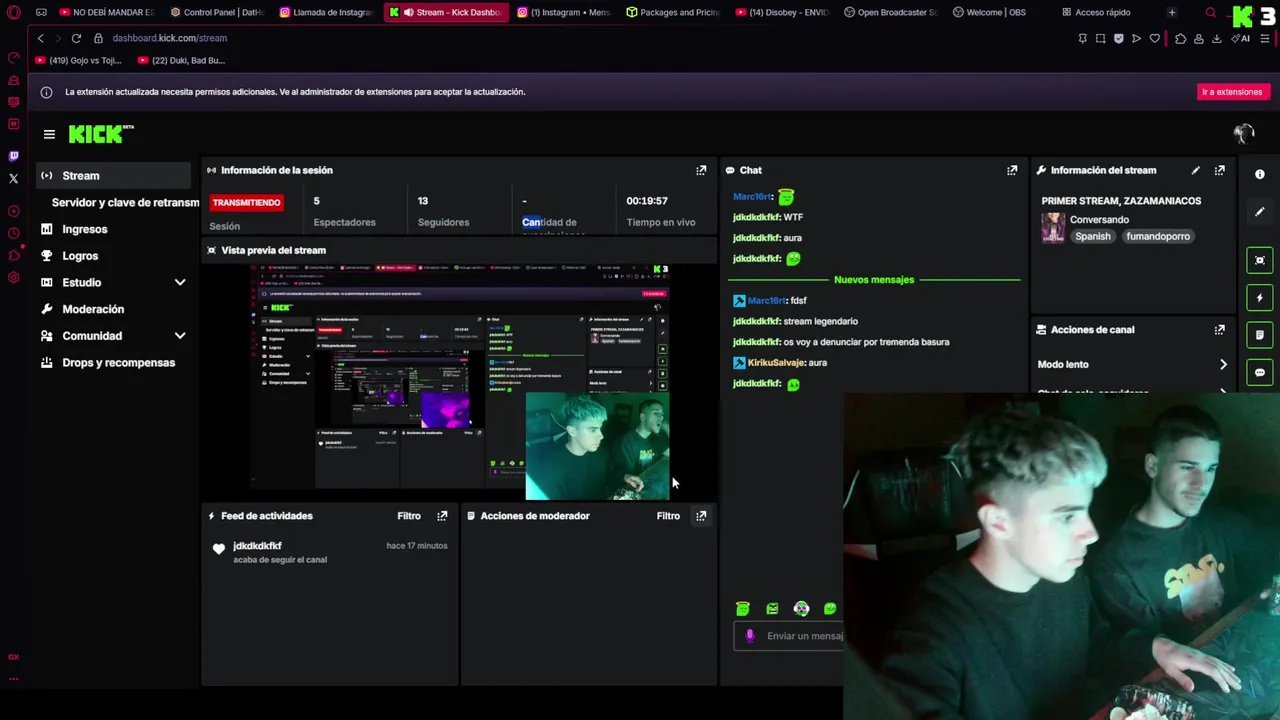The image size is (1280, 720).
Task: Switch to the Packages and Pricing tab
Action: coord(672,12)
